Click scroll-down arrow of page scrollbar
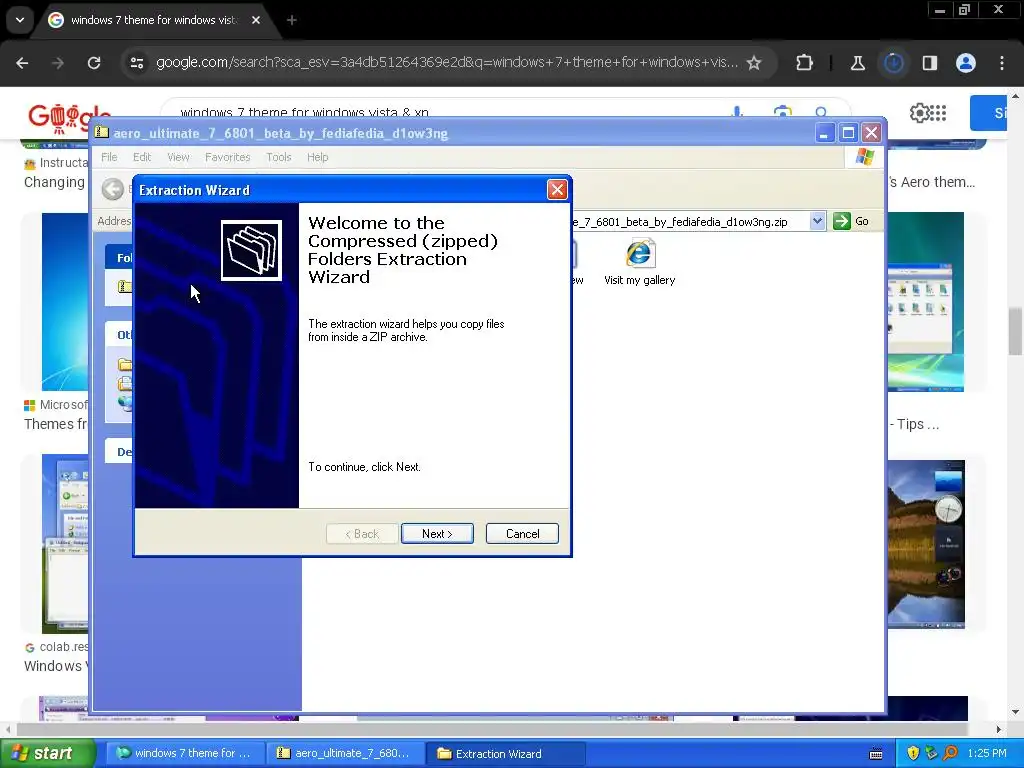1024x768 pixels. [1016, 712]
